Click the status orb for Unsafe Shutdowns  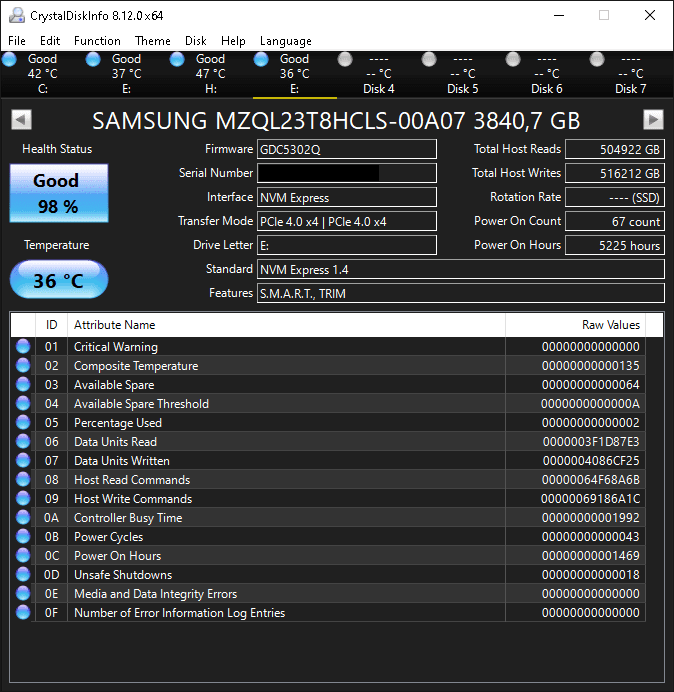click(x=23, y=574)
